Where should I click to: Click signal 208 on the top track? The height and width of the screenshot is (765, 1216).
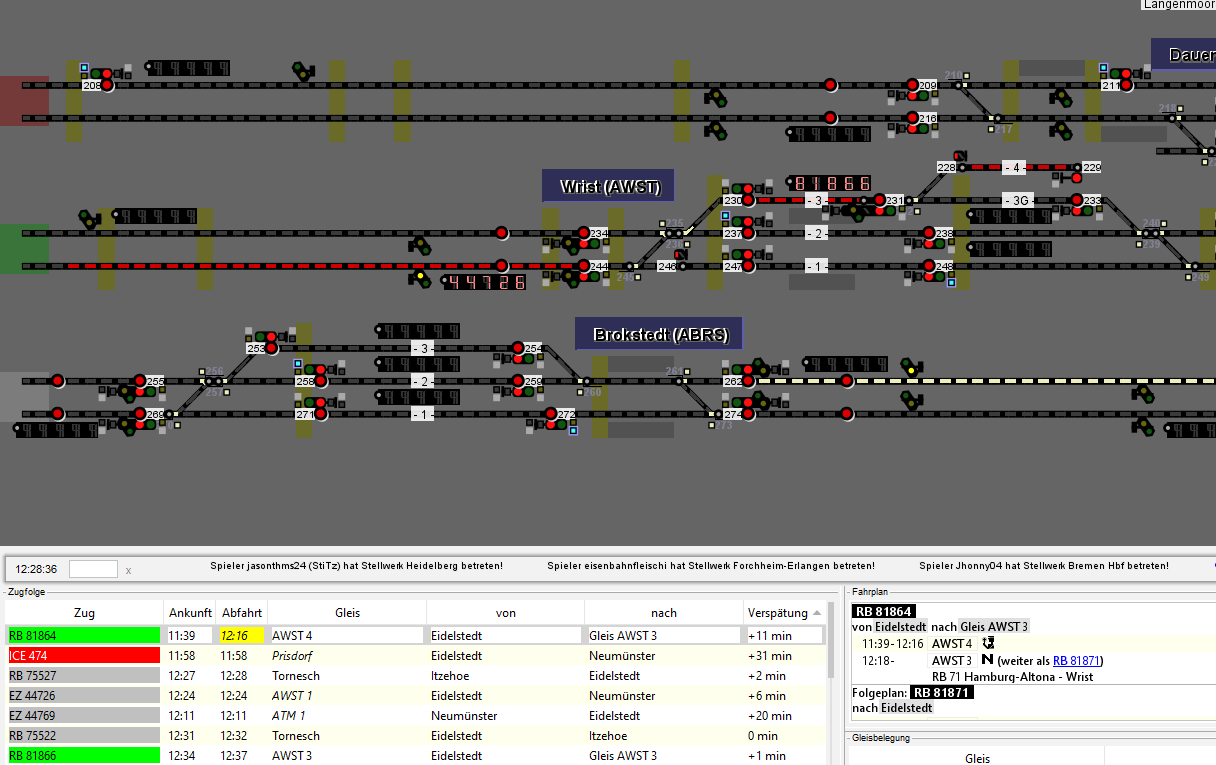(x=107, y=85)
